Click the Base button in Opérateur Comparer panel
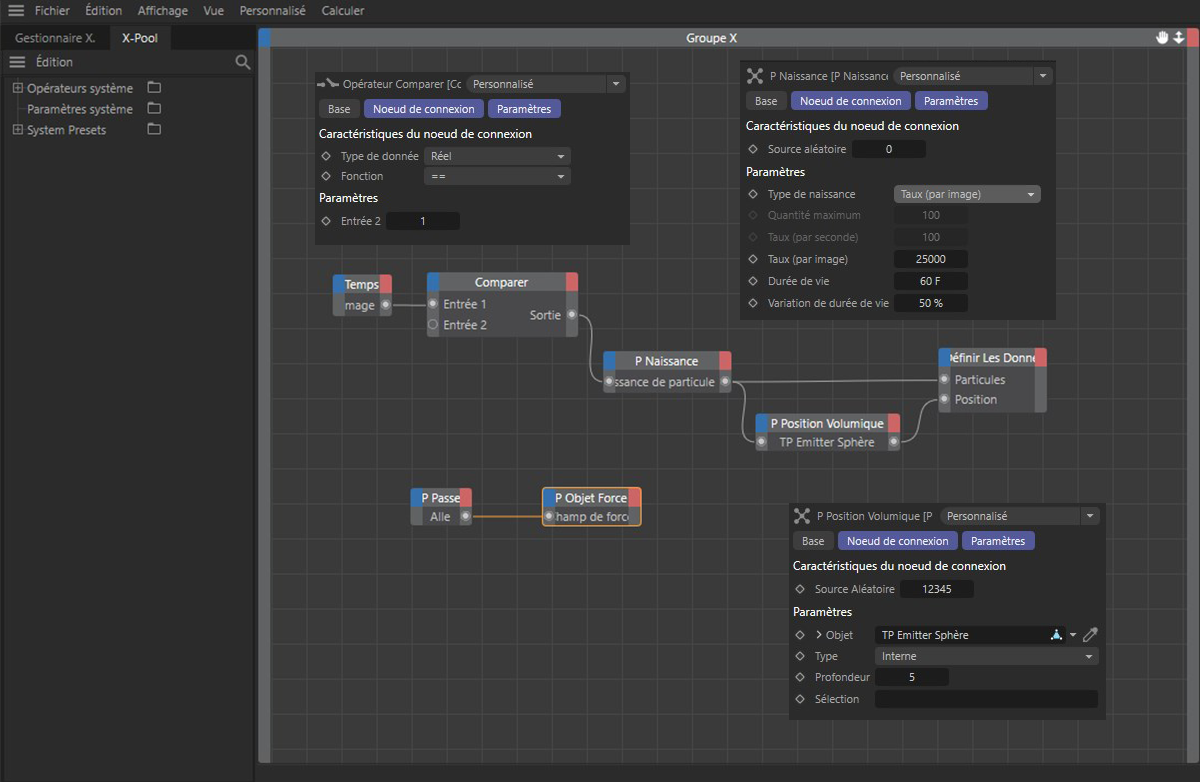Image resolution: width=1200 pixels, height=782 pixels. pos(339,109)
